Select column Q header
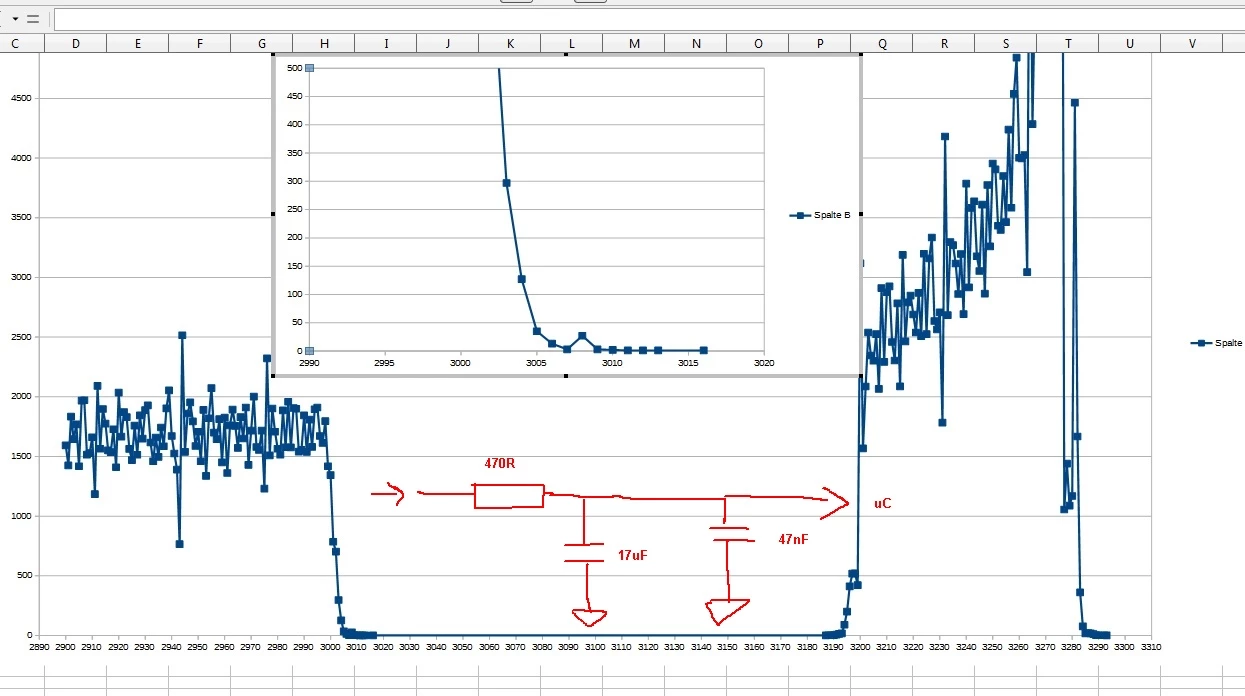1245x696 pixels. pos(881,43)
